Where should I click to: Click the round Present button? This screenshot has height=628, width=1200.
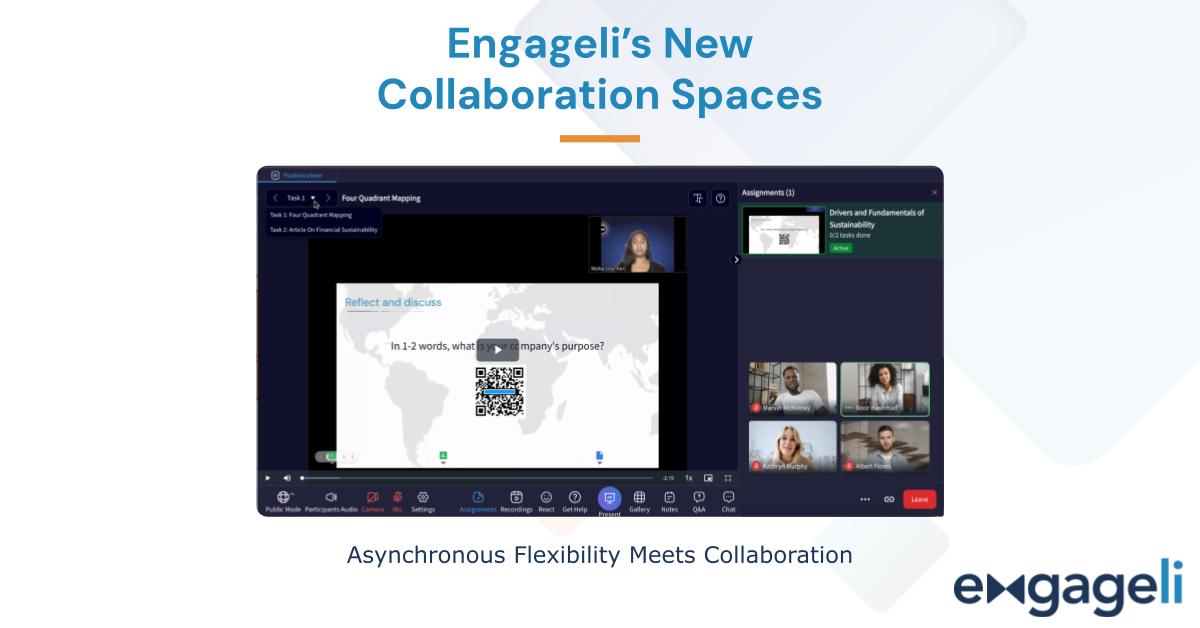point(609,498)
